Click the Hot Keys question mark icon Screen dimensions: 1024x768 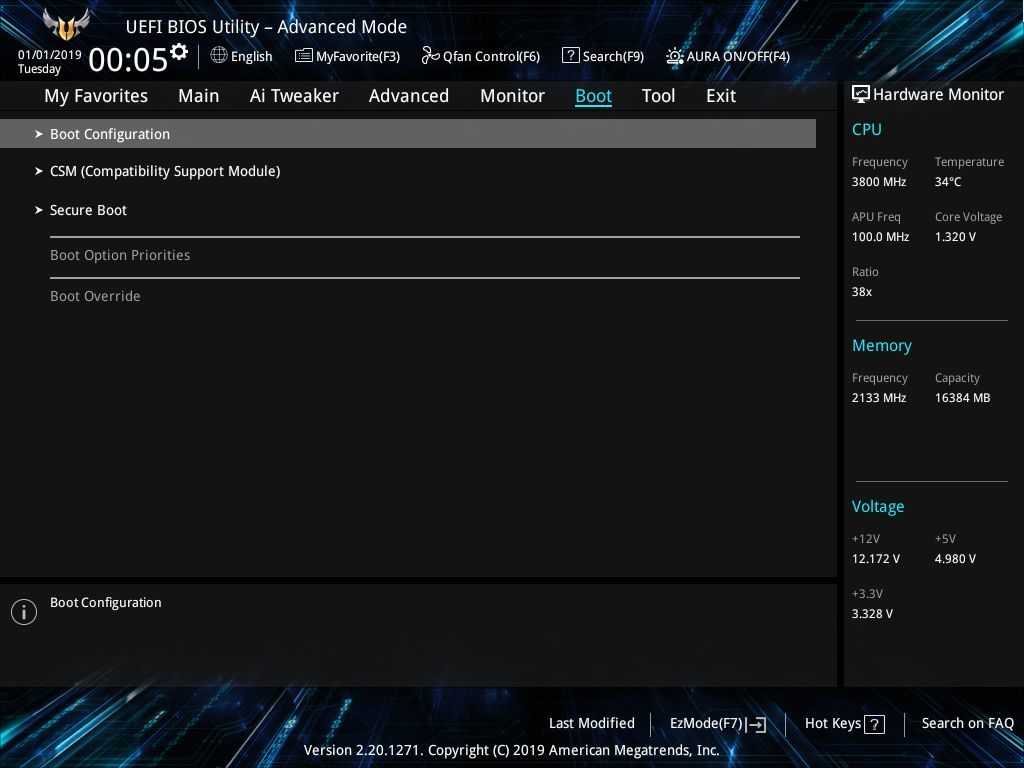coord(874,724)
